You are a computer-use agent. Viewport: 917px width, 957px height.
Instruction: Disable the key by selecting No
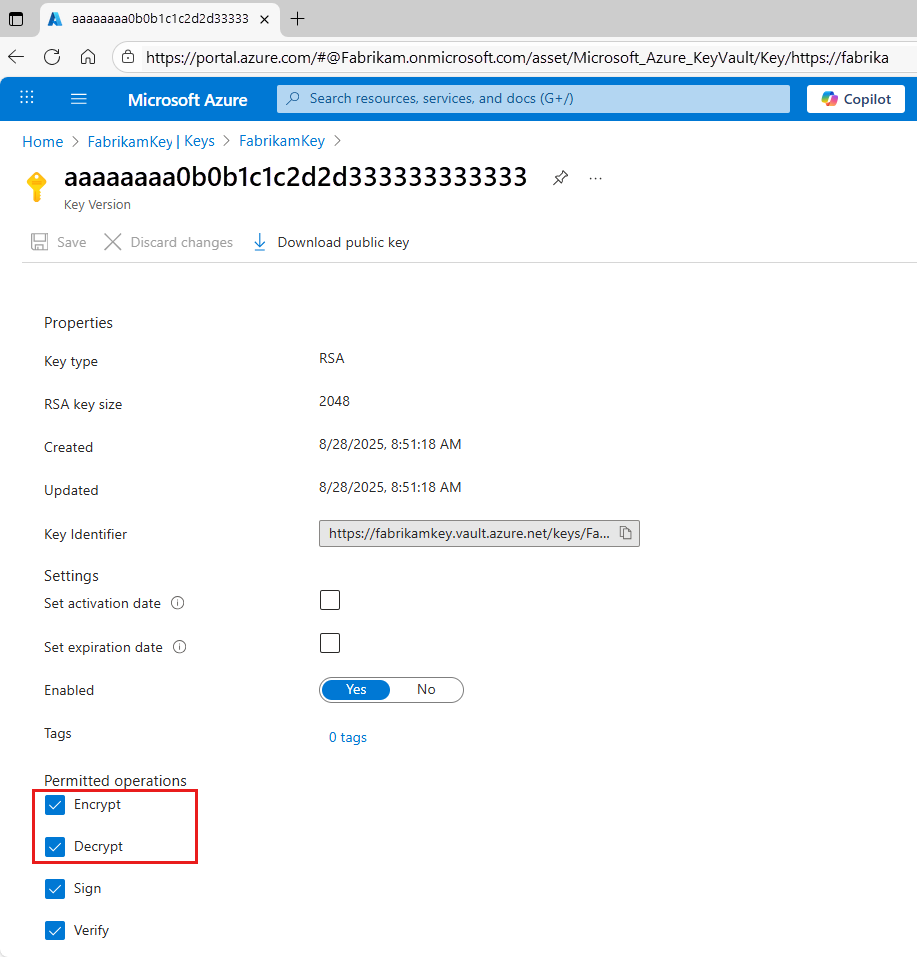426,689
